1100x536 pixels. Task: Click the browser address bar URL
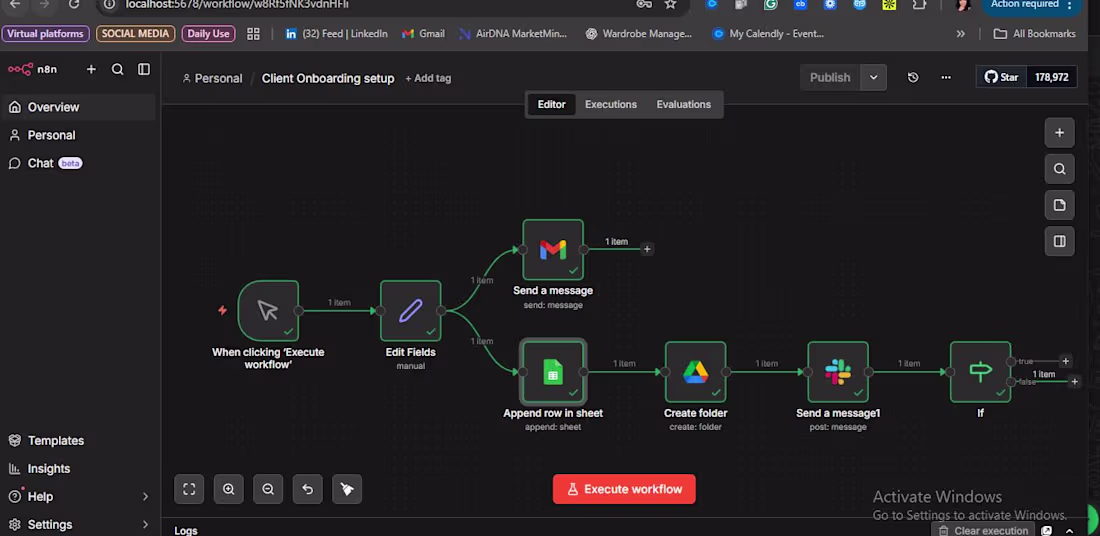click(237, 4)
